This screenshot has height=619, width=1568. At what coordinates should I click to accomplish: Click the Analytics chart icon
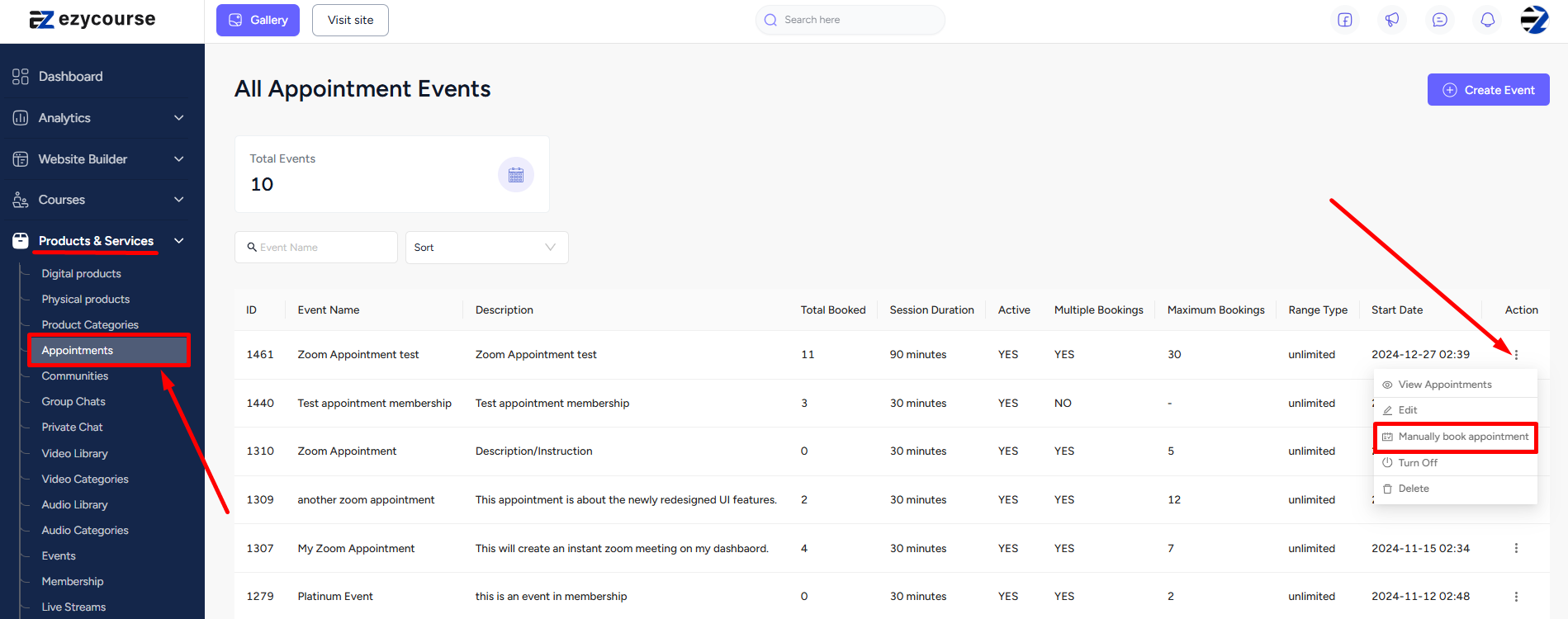[21, 118]
